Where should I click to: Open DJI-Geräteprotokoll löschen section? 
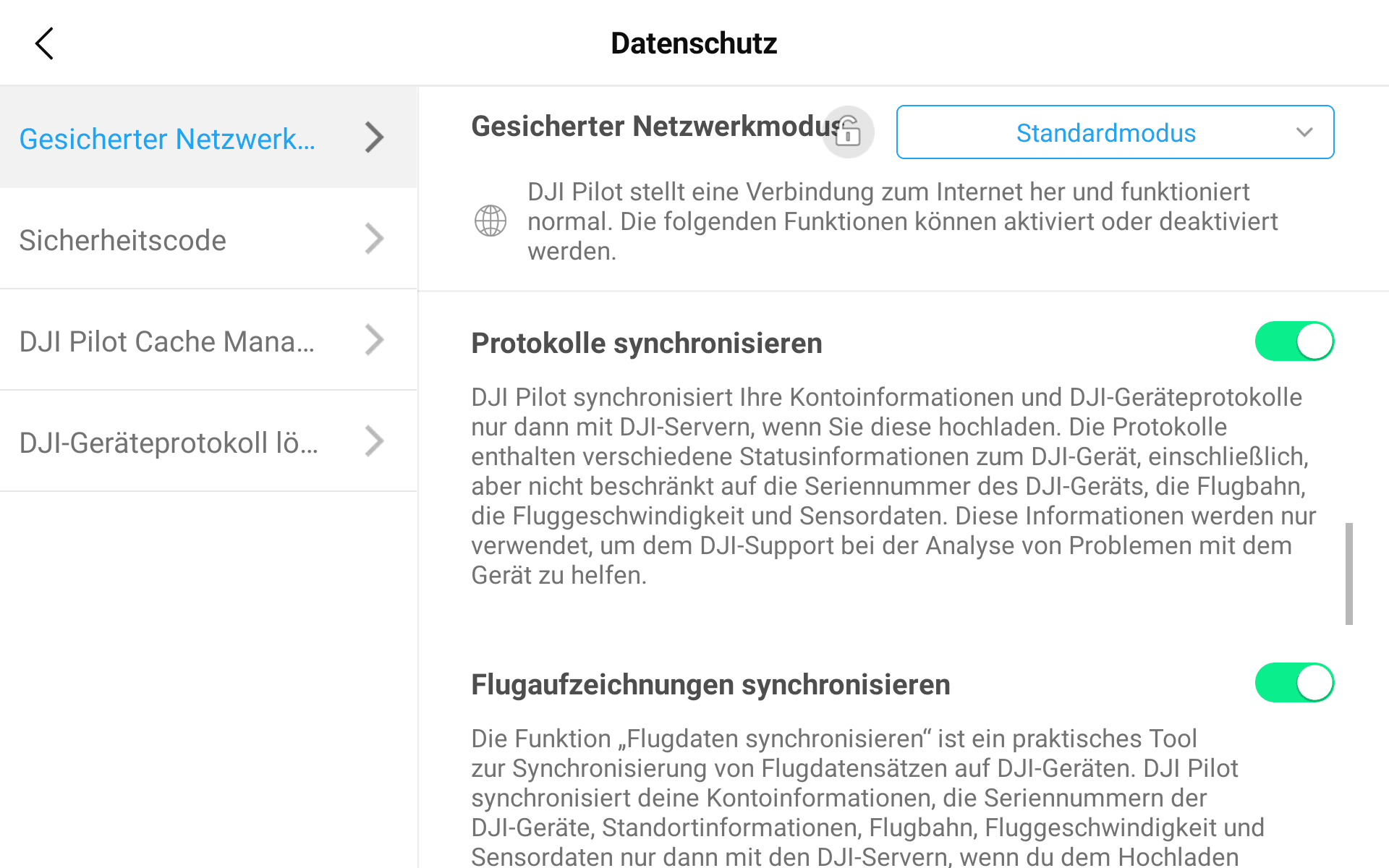click(169, 443)
